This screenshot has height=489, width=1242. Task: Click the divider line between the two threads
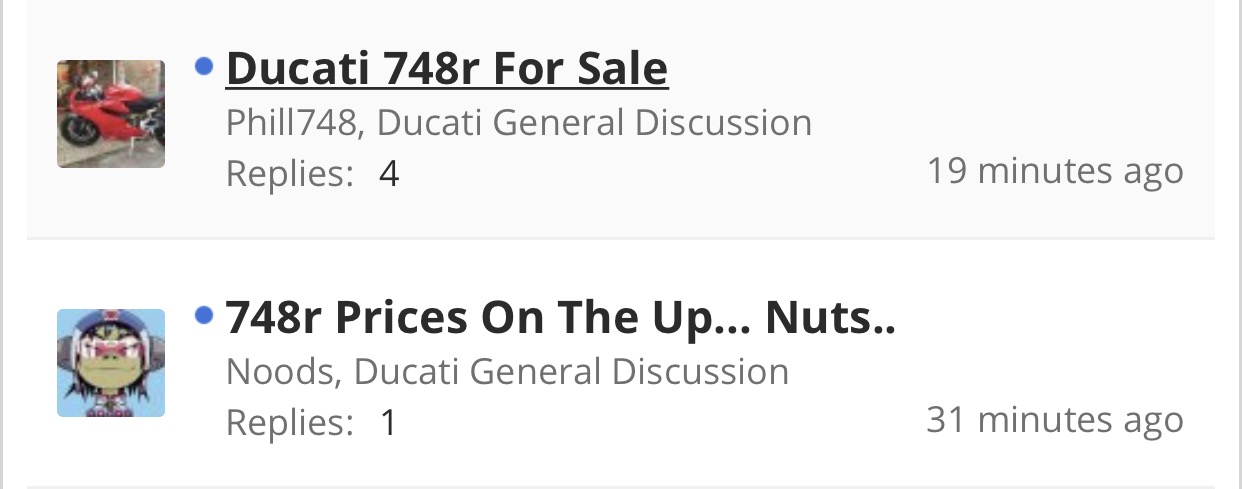tap(620, 239)
